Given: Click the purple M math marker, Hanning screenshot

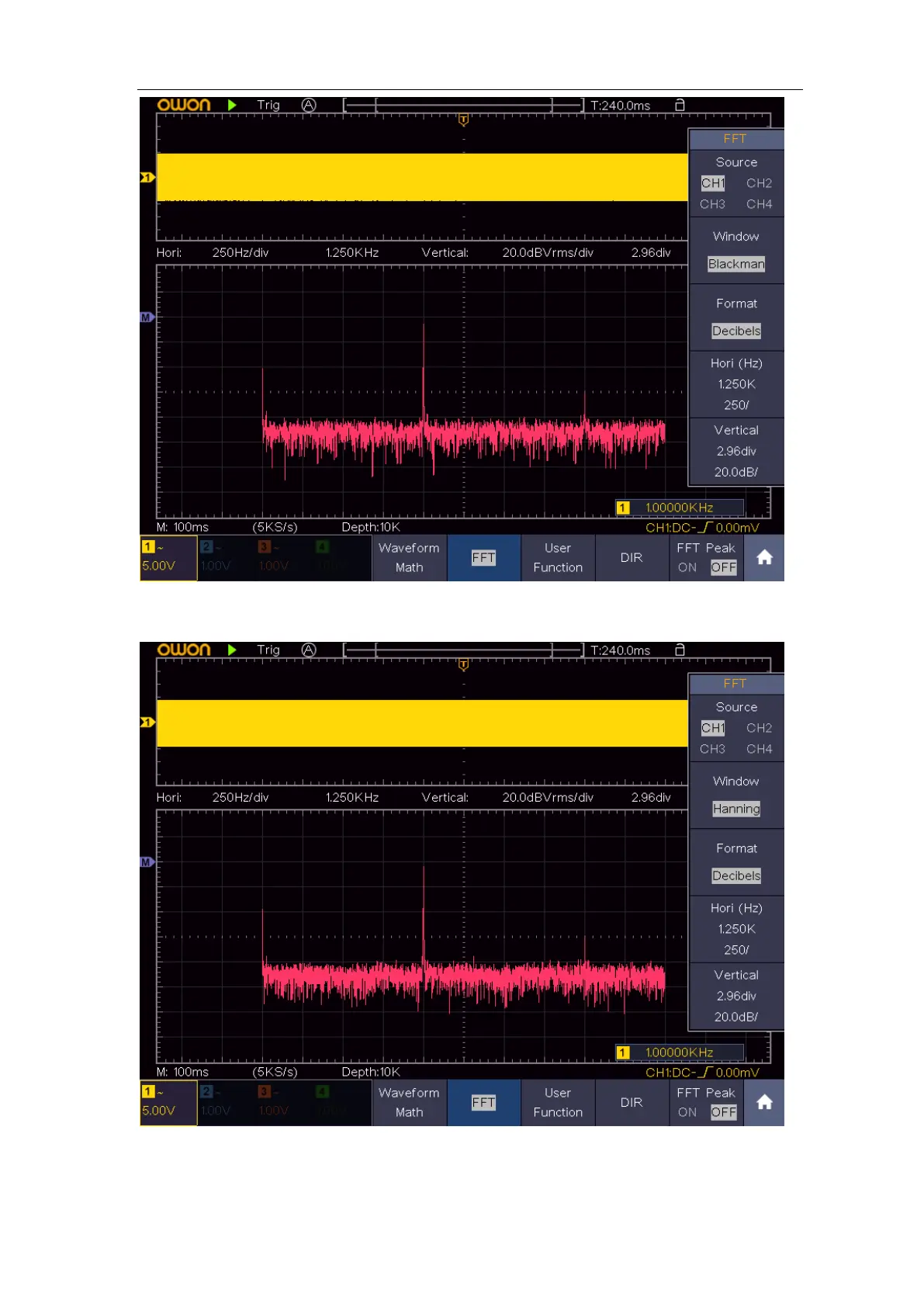Looking at the screenshot, I should (x=147, y=862).
